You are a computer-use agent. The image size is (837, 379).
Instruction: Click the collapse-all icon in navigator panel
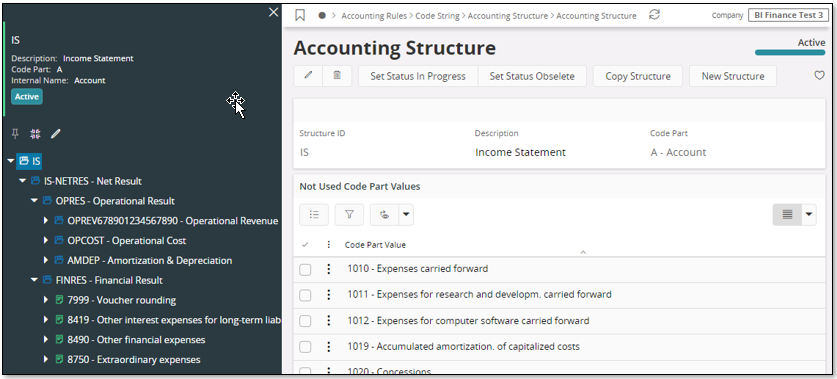click(35, 134)
